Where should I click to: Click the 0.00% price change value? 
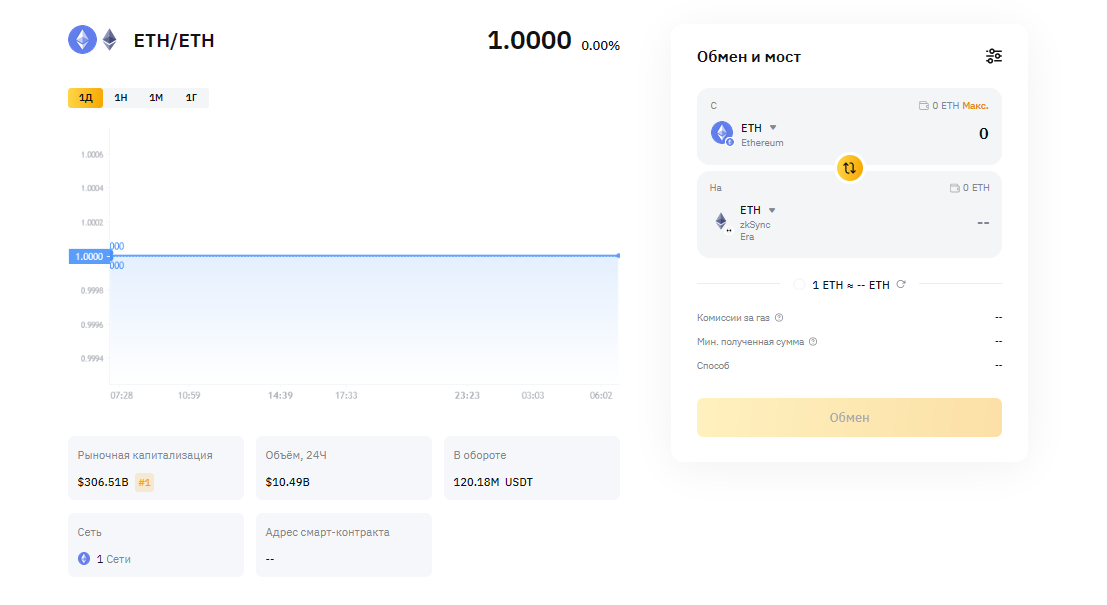coord(600,46)
